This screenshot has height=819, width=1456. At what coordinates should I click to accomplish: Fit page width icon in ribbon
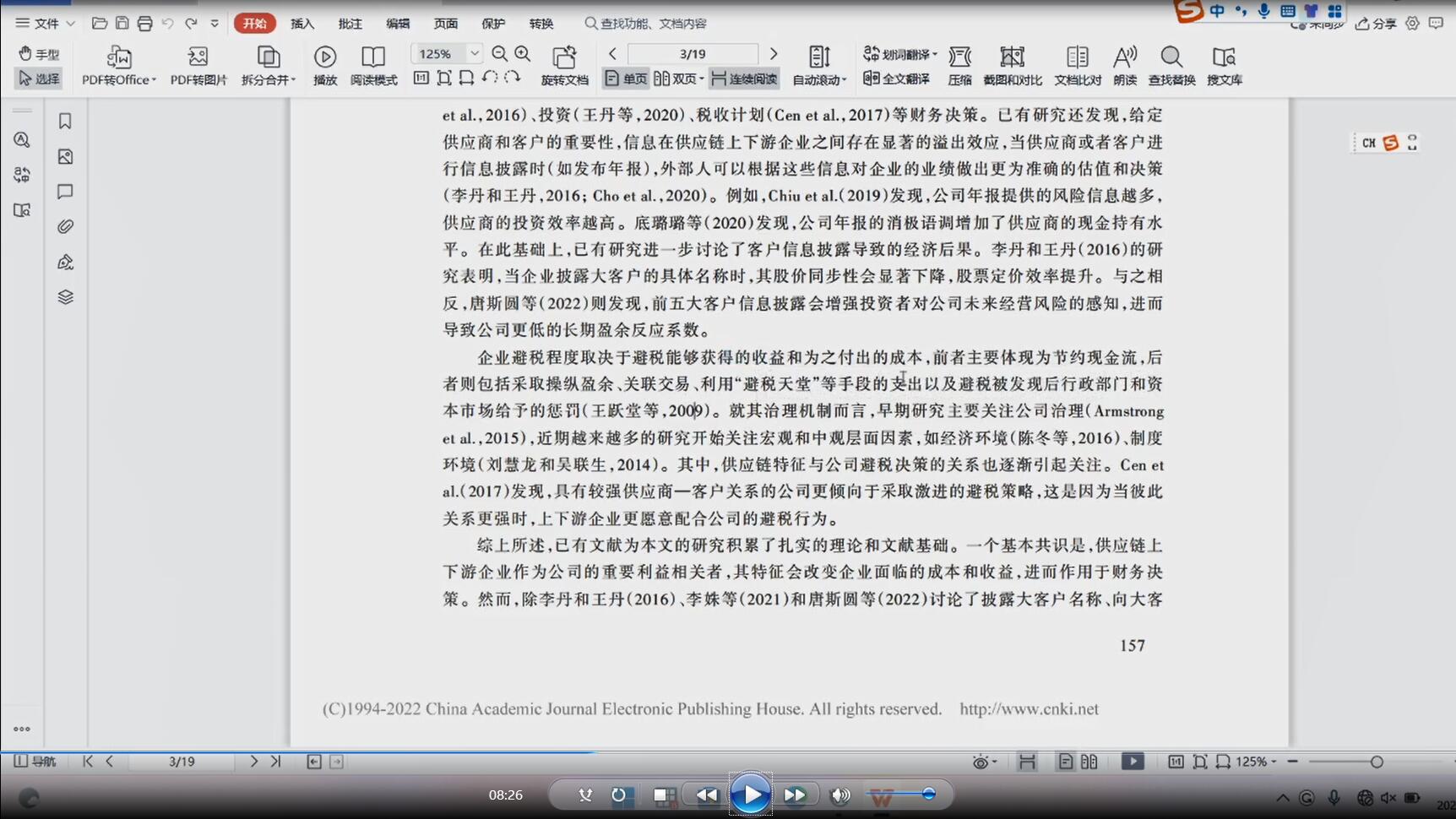click(466, 78)
